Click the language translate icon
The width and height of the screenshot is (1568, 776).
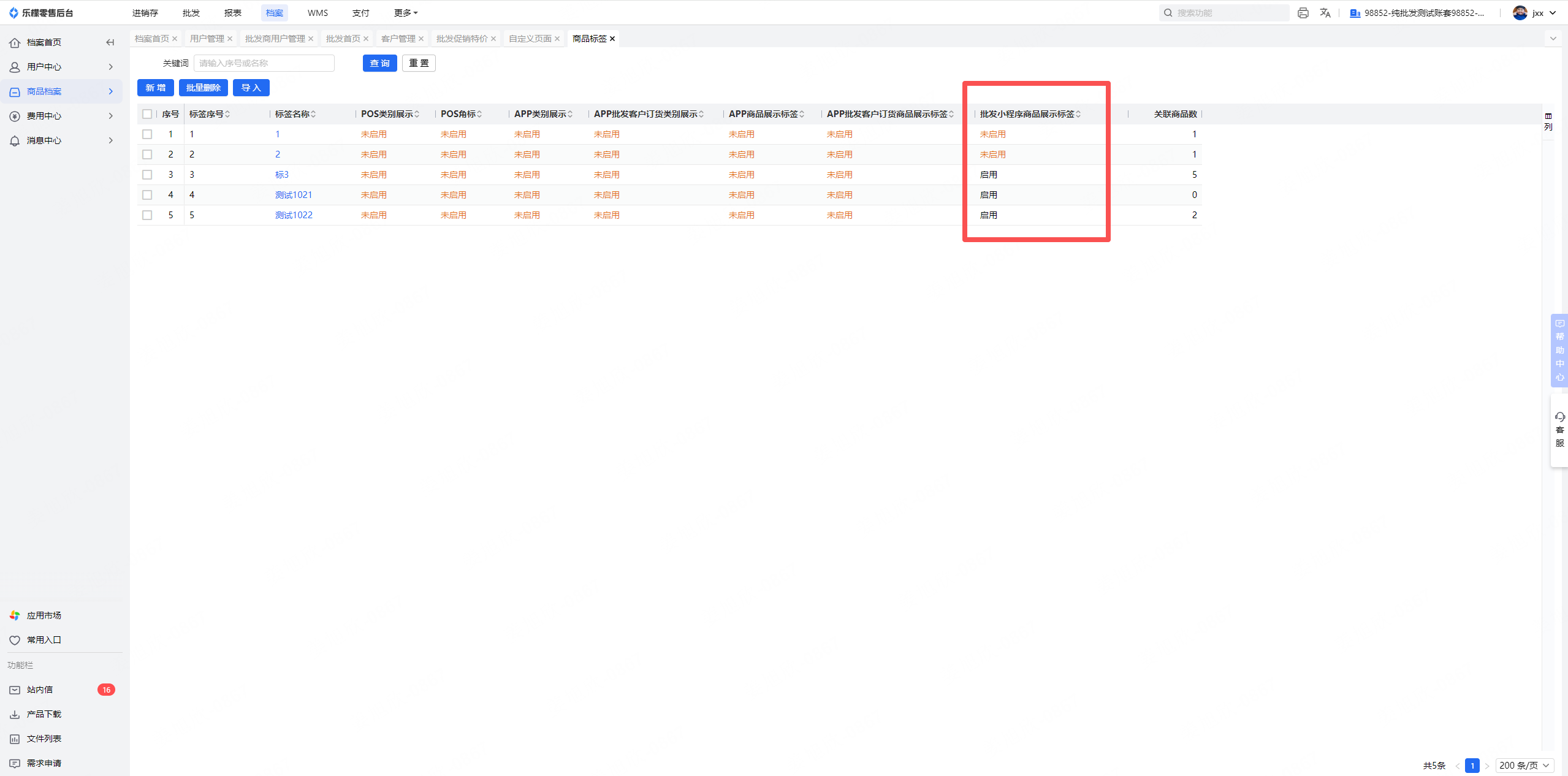(x=1325, y=13)
